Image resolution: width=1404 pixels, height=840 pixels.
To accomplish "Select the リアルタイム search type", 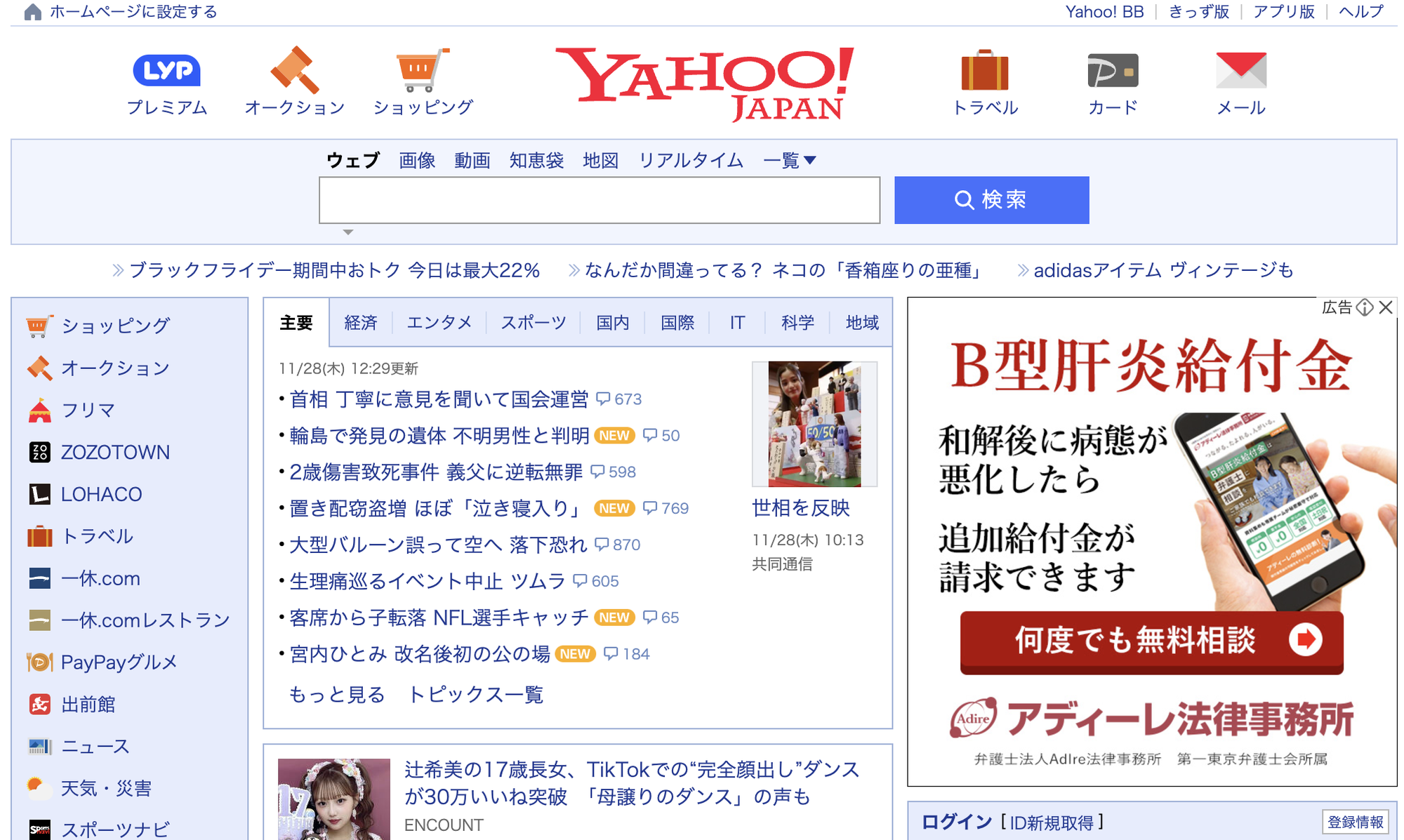I will 691,161.
